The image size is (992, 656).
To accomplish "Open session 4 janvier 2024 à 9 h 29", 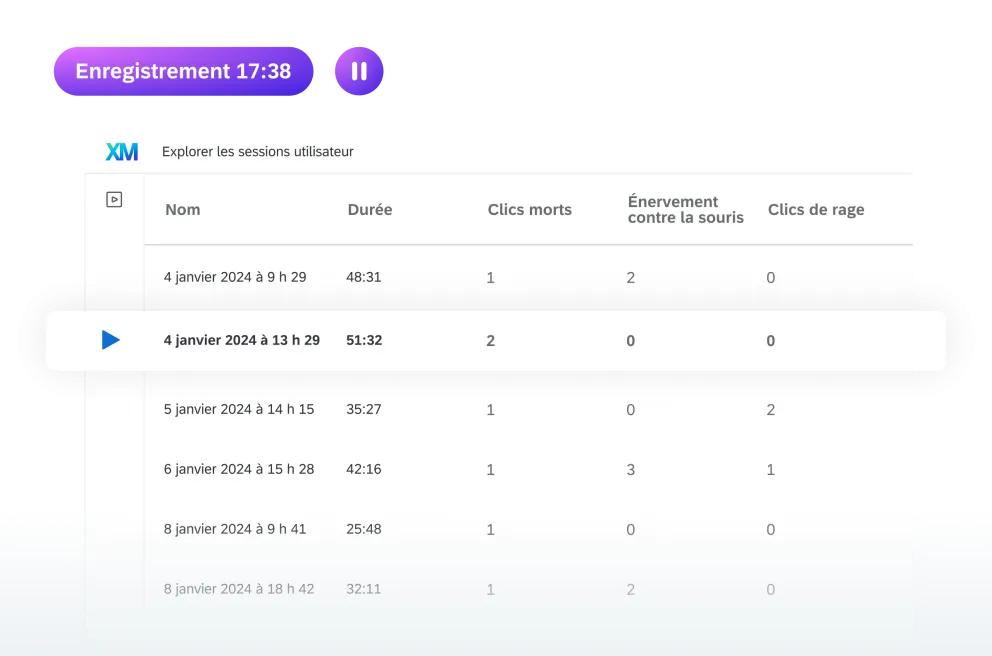I will (x=235, y=277).
